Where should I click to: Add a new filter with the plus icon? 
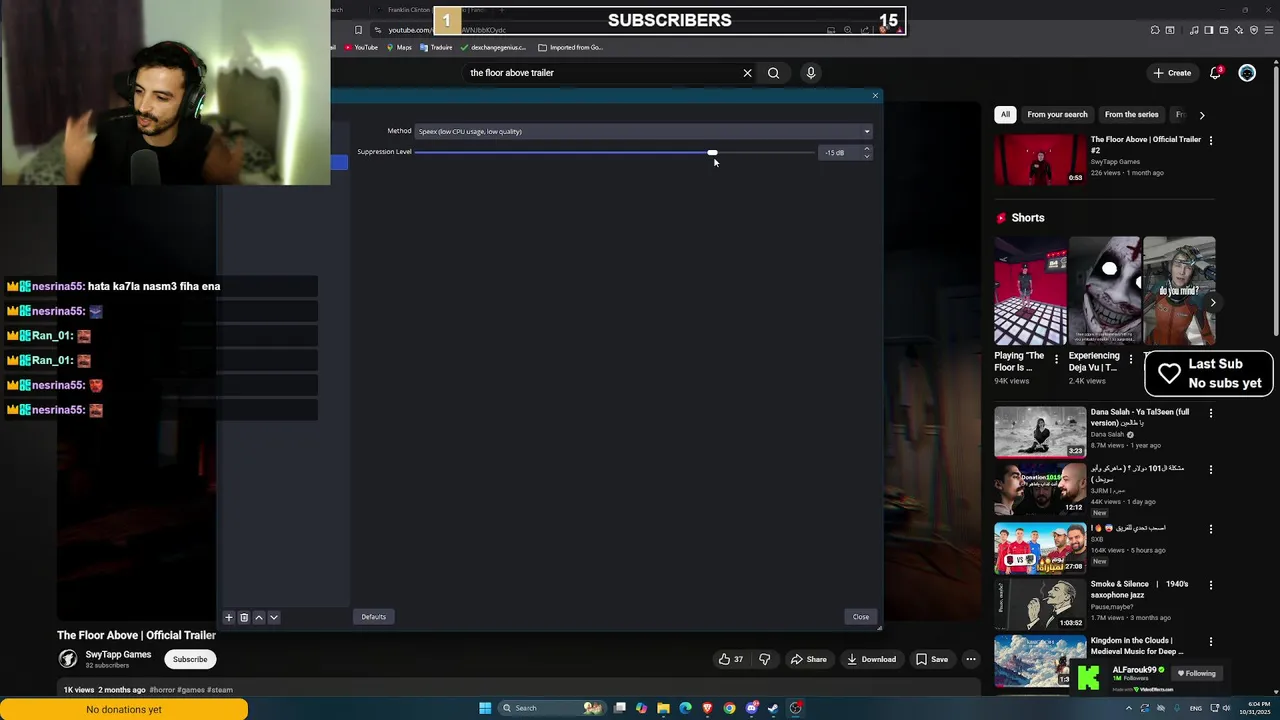(x=228, y=618)
